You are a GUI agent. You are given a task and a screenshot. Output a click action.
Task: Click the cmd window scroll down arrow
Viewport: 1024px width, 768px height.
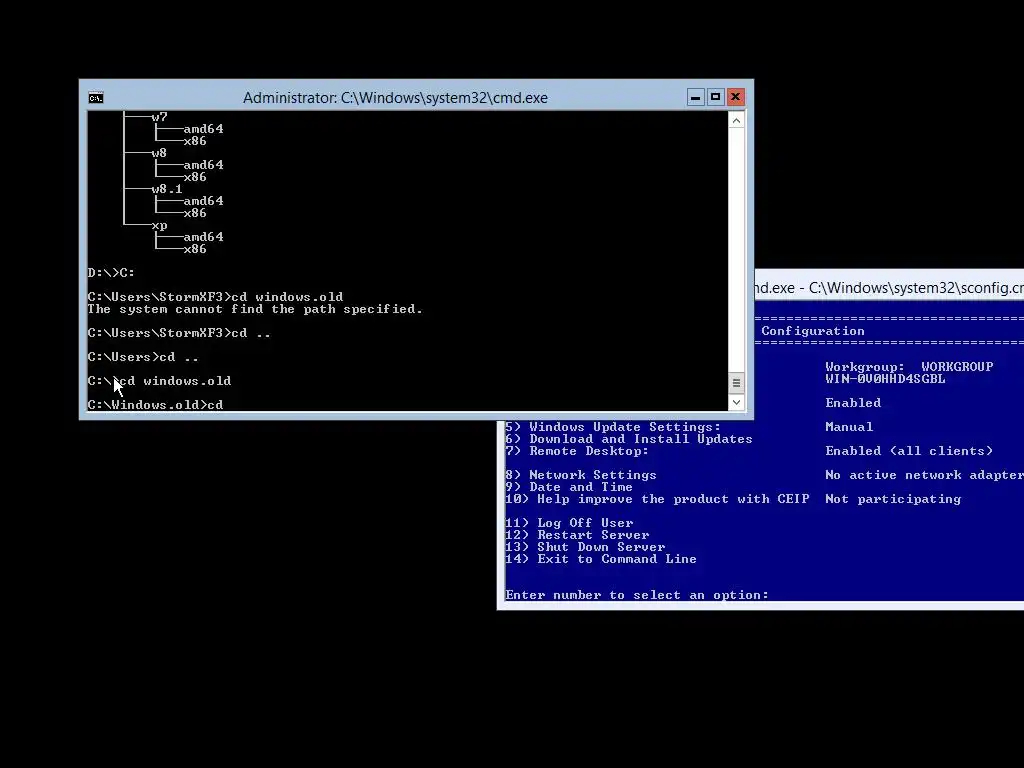tap(736, 402)
